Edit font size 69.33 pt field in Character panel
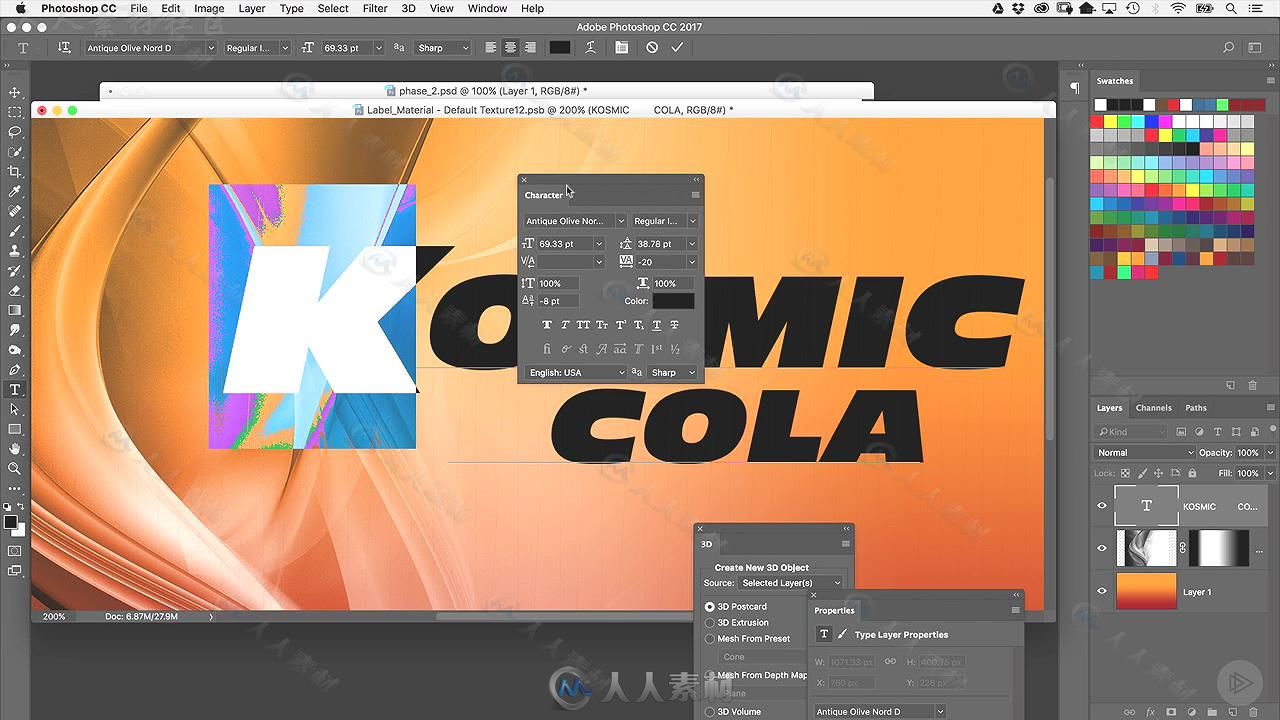 (564, 244)
